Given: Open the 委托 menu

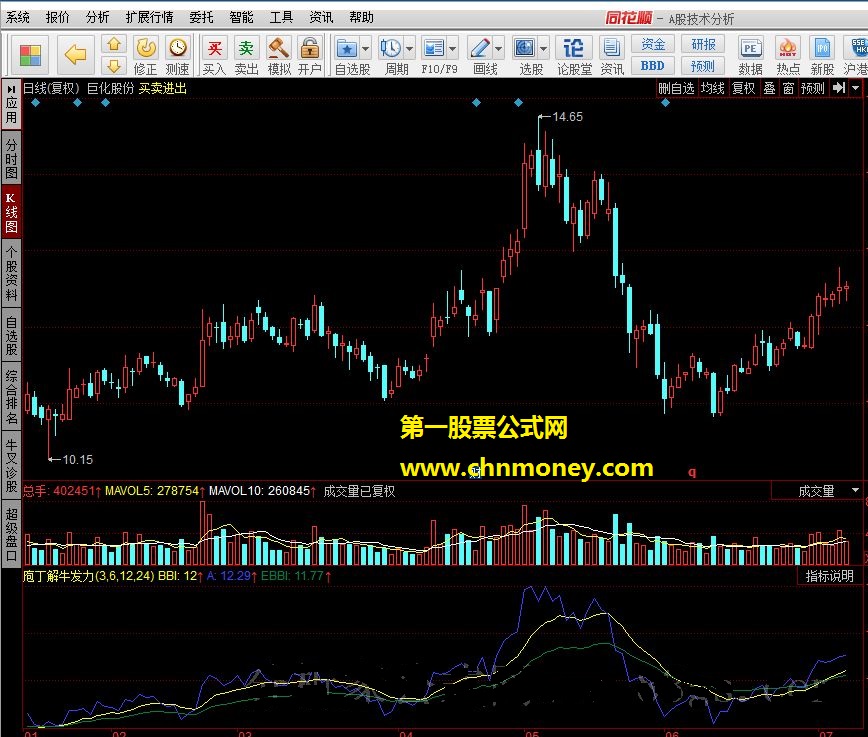Looking at the screenshot, I should click(x=201, y=17).
